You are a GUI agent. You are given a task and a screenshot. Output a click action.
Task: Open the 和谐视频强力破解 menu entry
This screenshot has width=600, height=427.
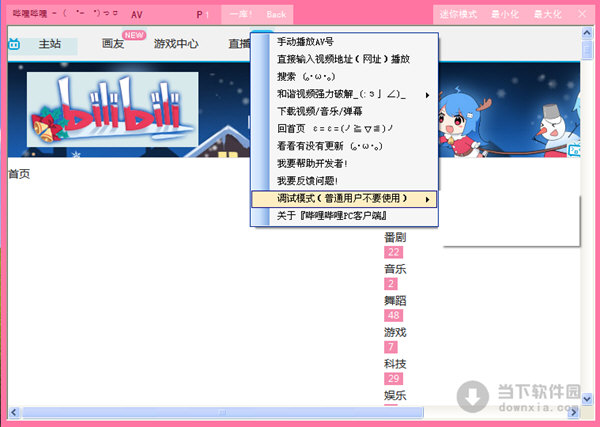click(344, 94)
